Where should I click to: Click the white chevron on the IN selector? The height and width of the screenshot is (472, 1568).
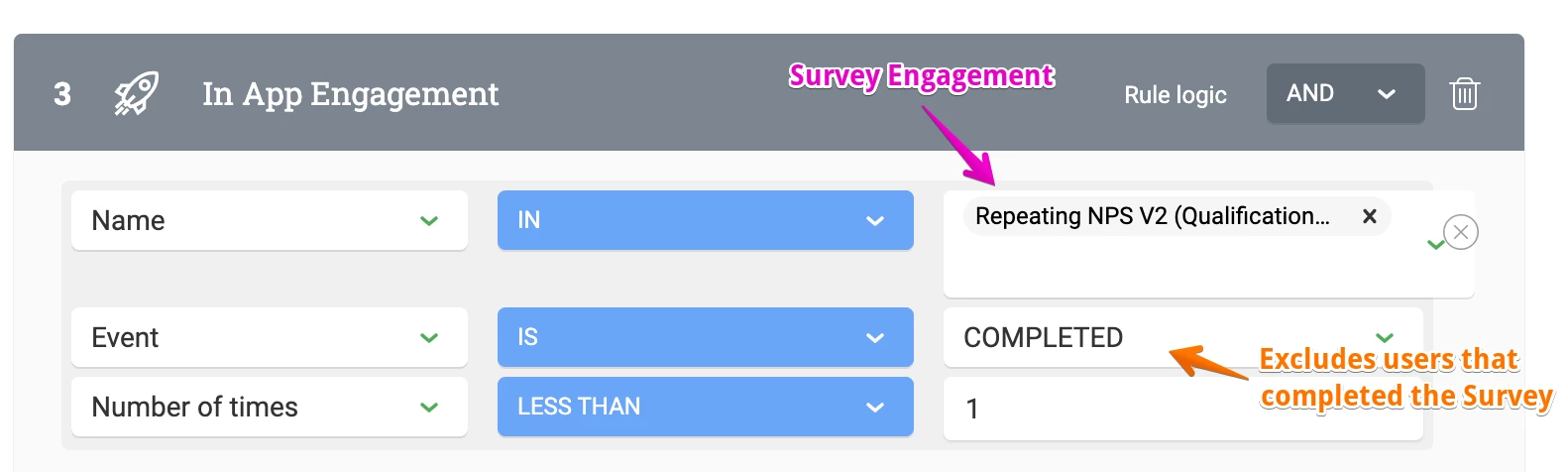pyautogui.click(x=874, y=221)
